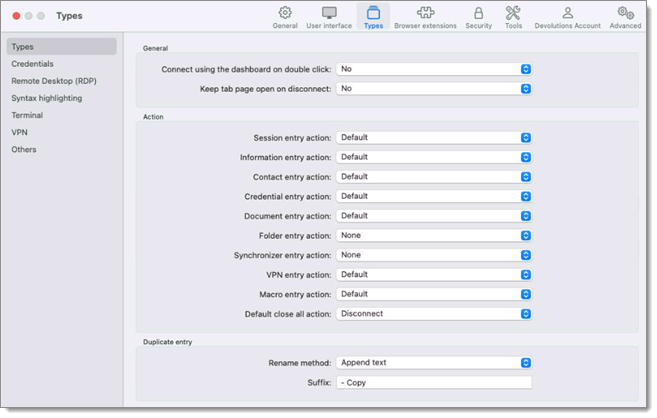Screen dimensions: 657x418
Task: Open Browser extensions puzzle icon
Action: click(x=425, y=13)
